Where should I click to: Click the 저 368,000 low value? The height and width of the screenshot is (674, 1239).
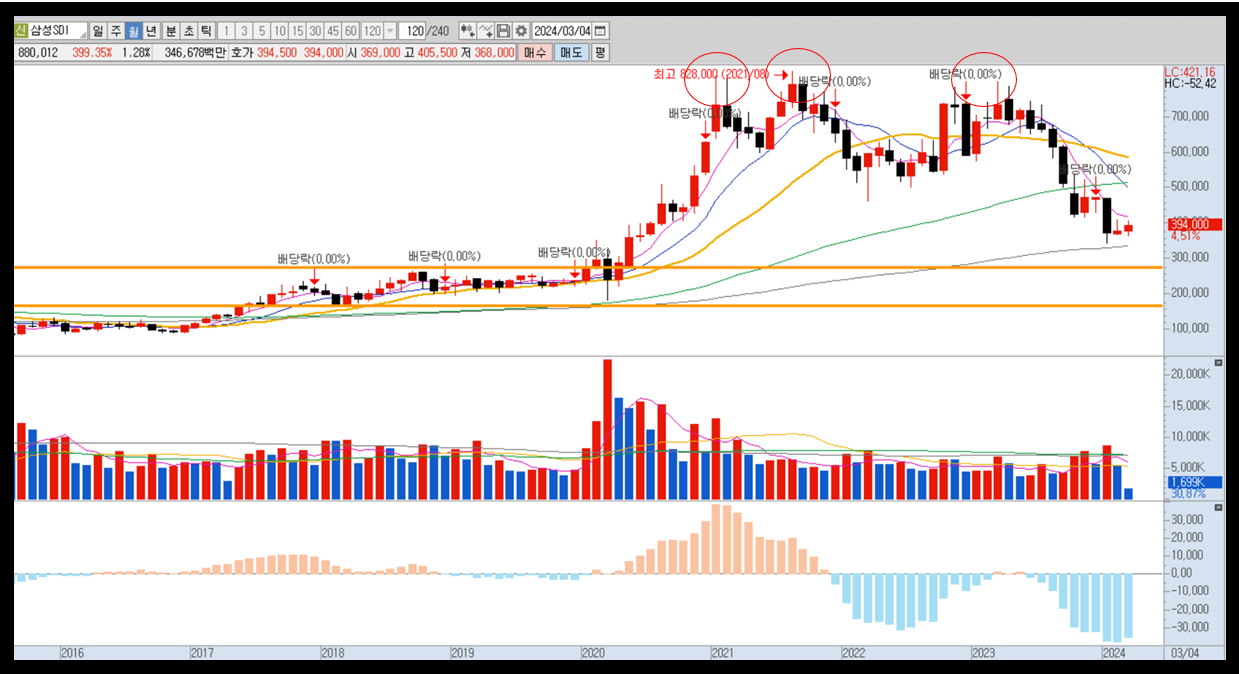pos(487,52)
